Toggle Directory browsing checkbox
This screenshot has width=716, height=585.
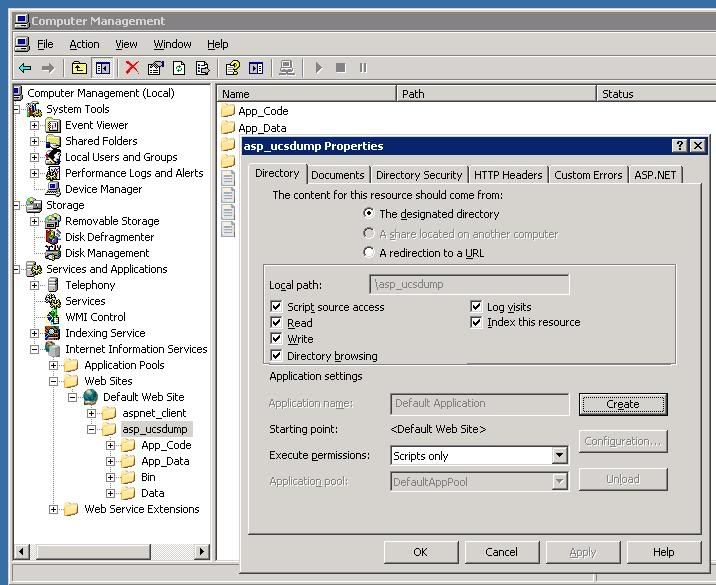(x=276, y=355)
